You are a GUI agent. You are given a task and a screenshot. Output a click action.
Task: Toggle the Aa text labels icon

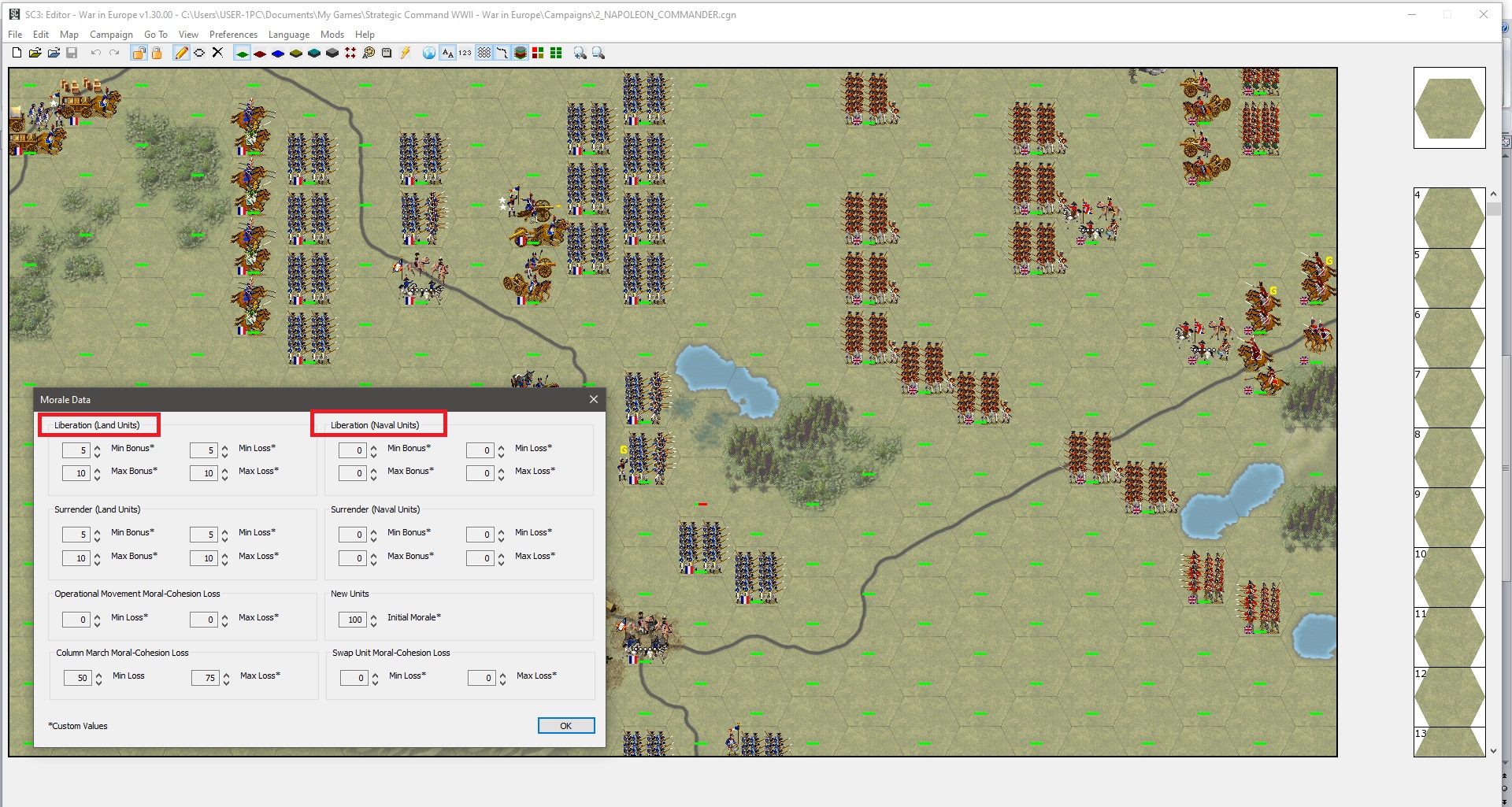pyautogui.click(x=447, y=53)
